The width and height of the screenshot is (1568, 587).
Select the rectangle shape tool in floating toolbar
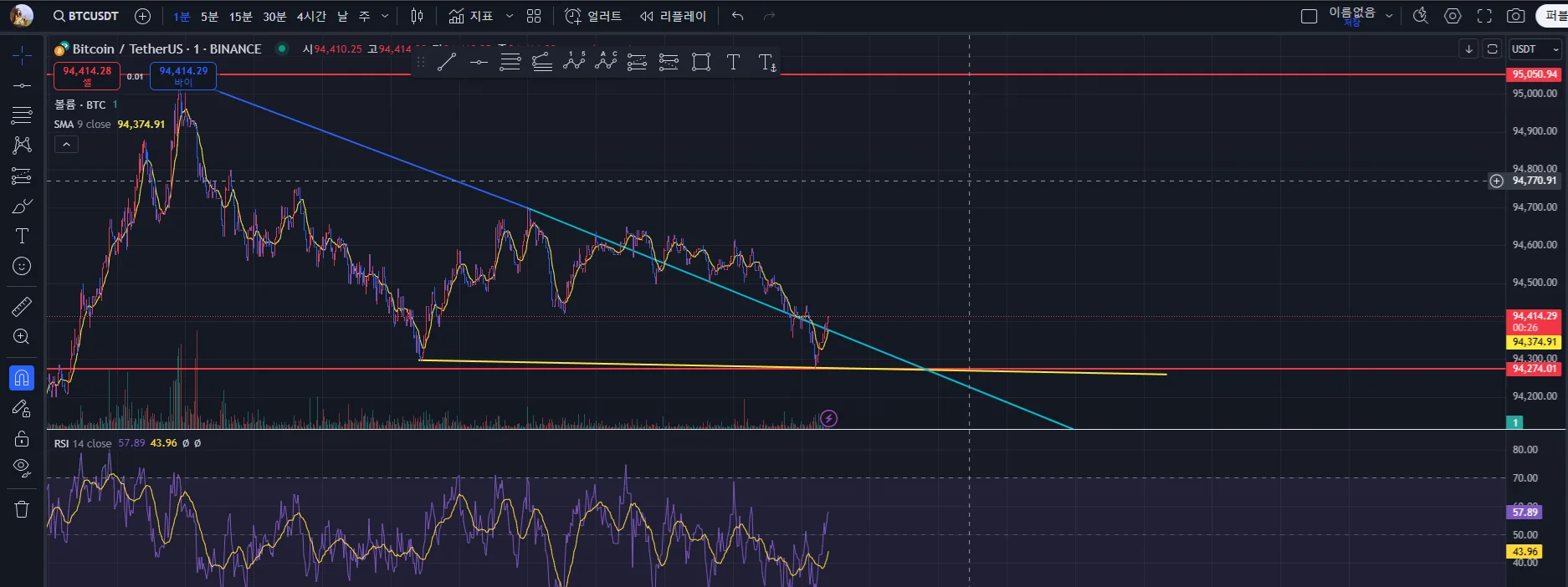point(701,62)
